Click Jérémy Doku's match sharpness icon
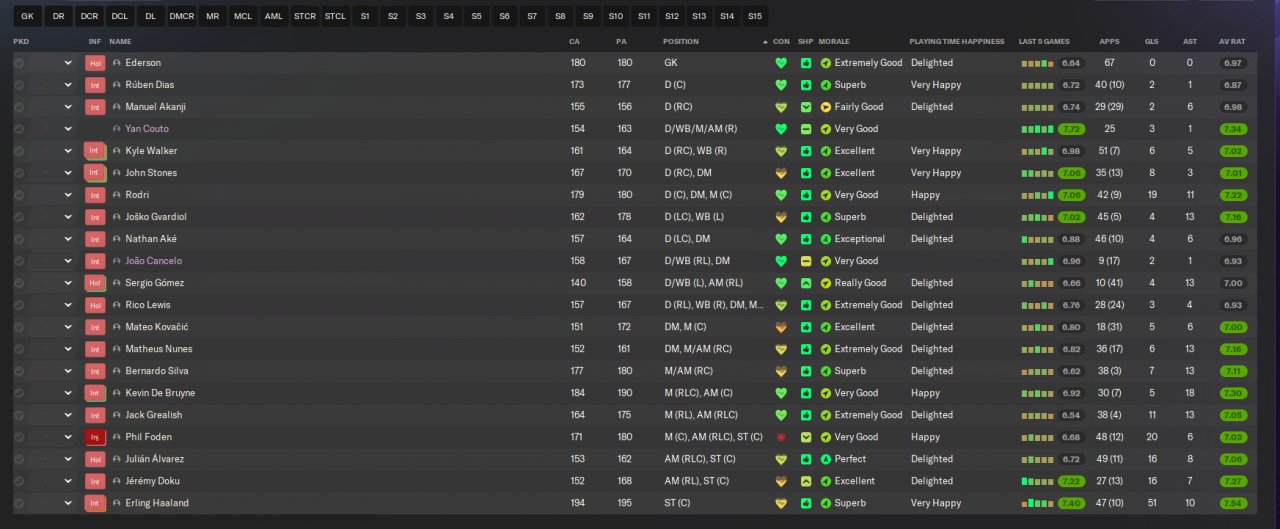 [x=806, y=481]
